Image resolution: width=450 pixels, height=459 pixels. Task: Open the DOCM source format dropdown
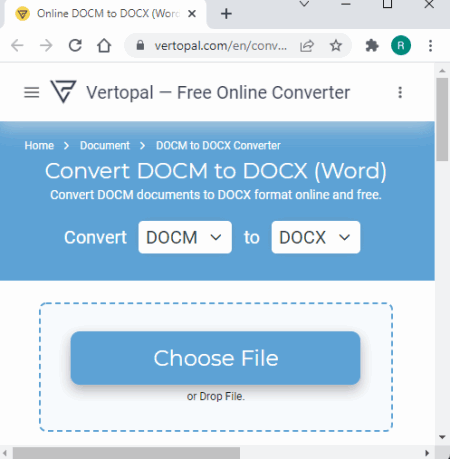185,237
